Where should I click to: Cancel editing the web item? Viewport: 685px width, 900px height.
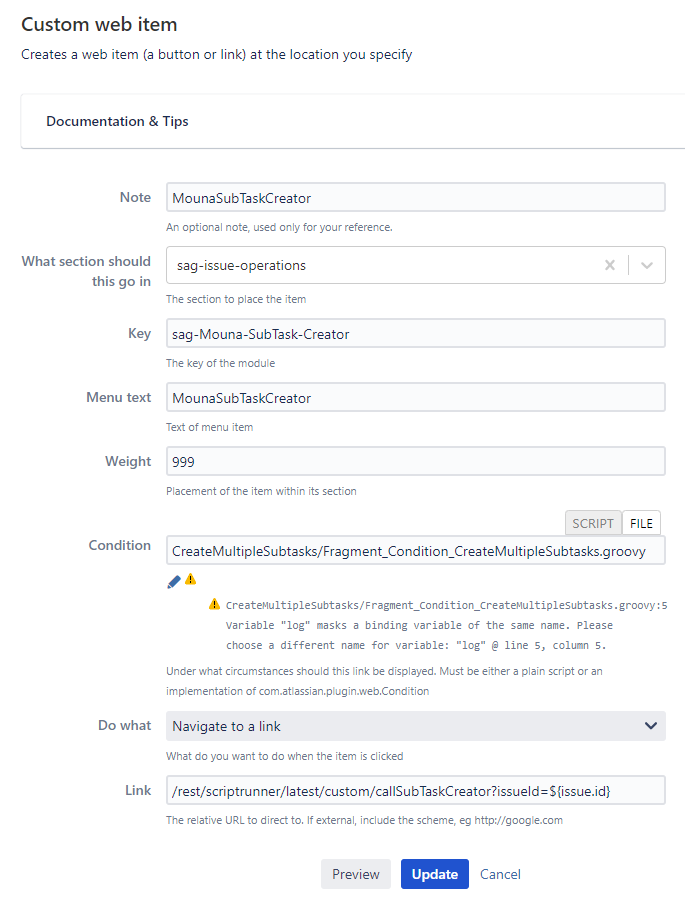[500, 874]
